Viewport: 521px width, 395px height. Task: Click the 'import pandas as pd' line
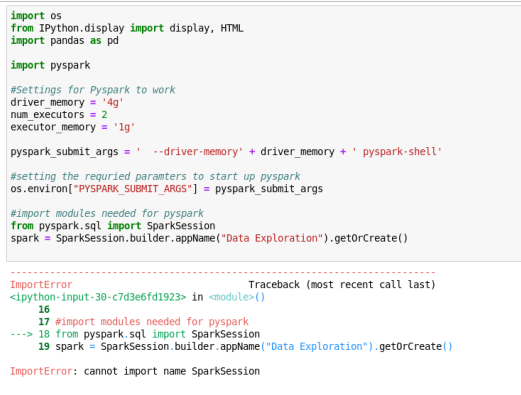(x=65, y=40)
